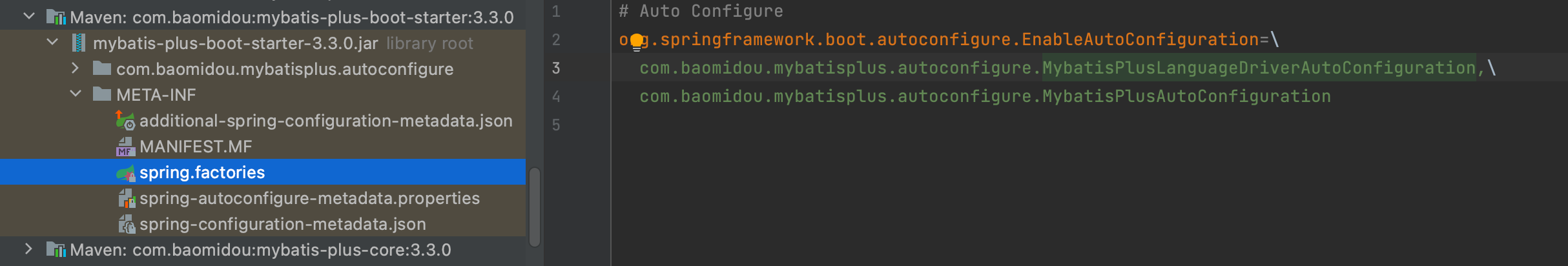Click the mybatis-plus-boot-starter jar archive icon
This screenshot has width=1568, height=266.
click(x=79, y=43)
